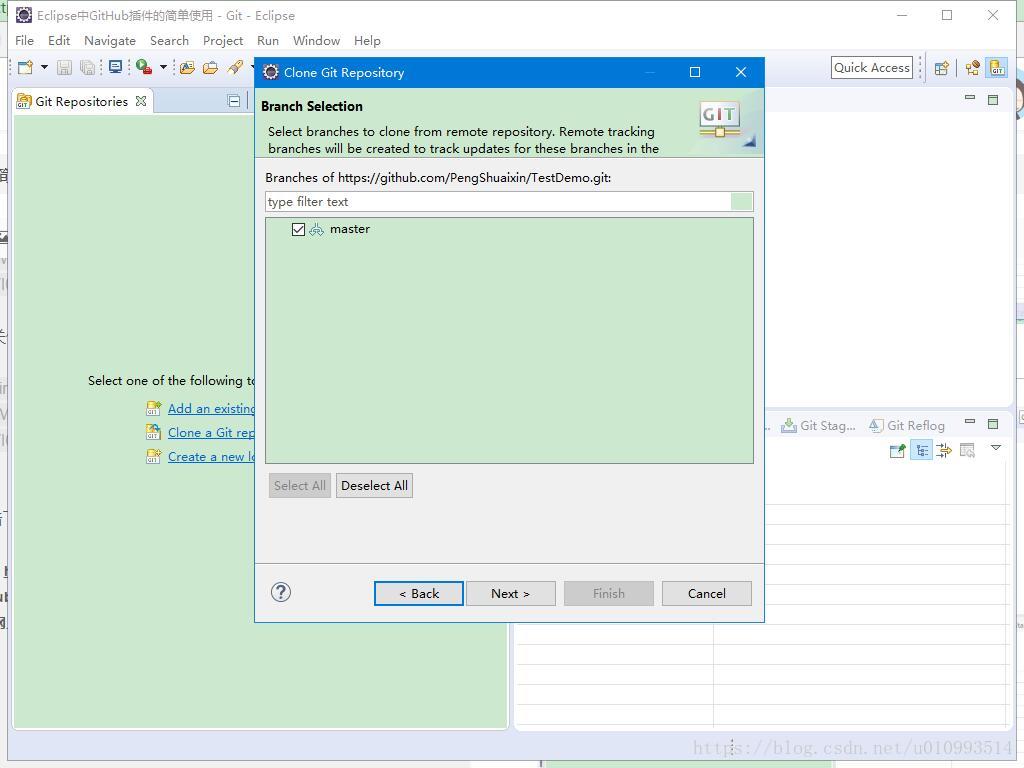Open the Console monitor toolbar icon
This screenshot has width=1024, height=768.
coord(116,67)
